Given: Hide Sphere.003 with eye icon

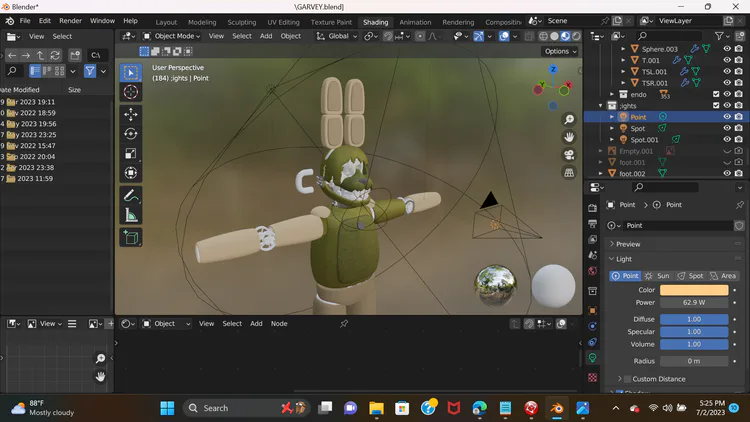Looking at the screenshot, I should (727, 49).
